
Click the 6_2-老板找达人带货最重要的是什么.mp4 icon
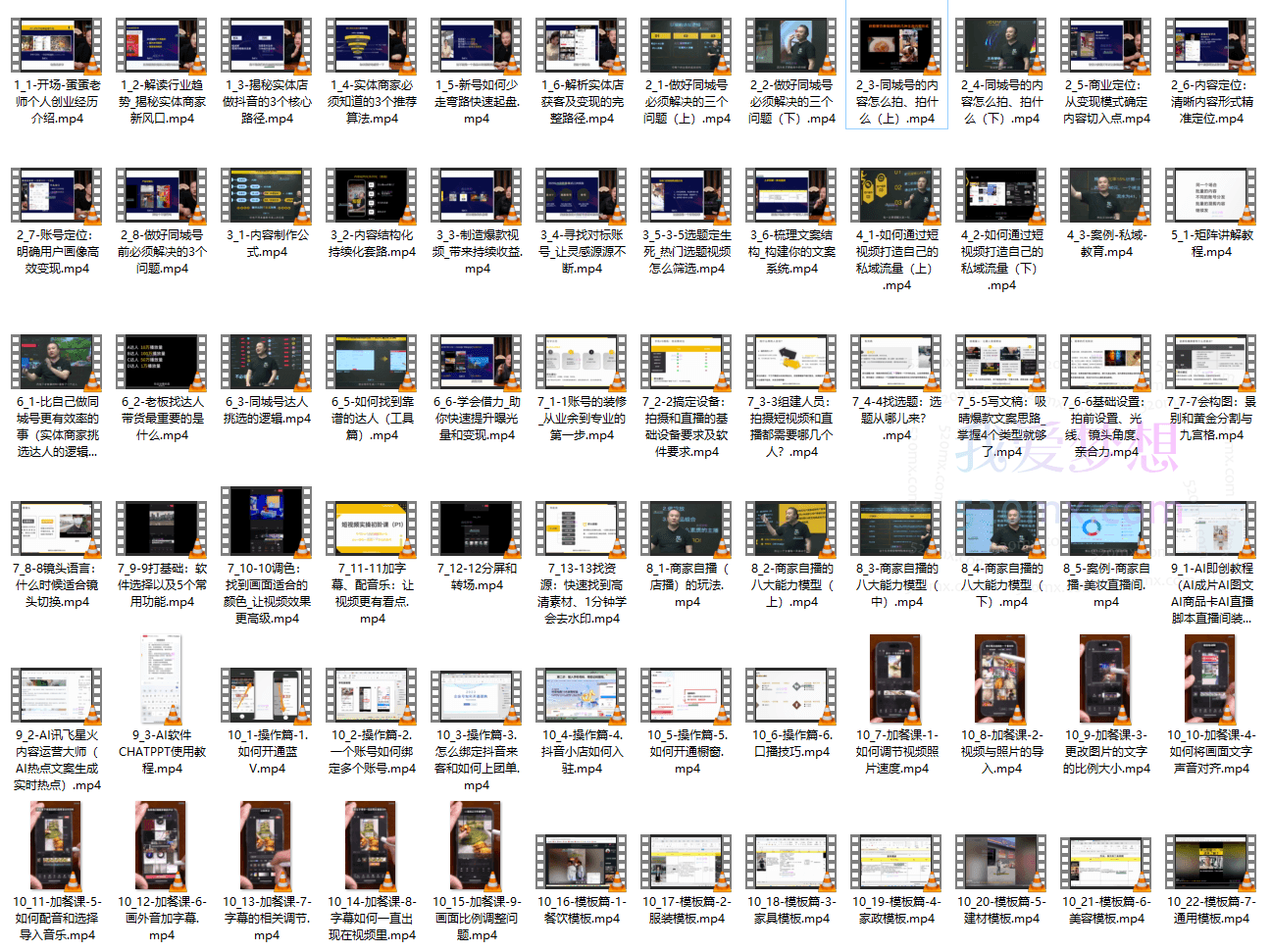click(x=162, y=363)
